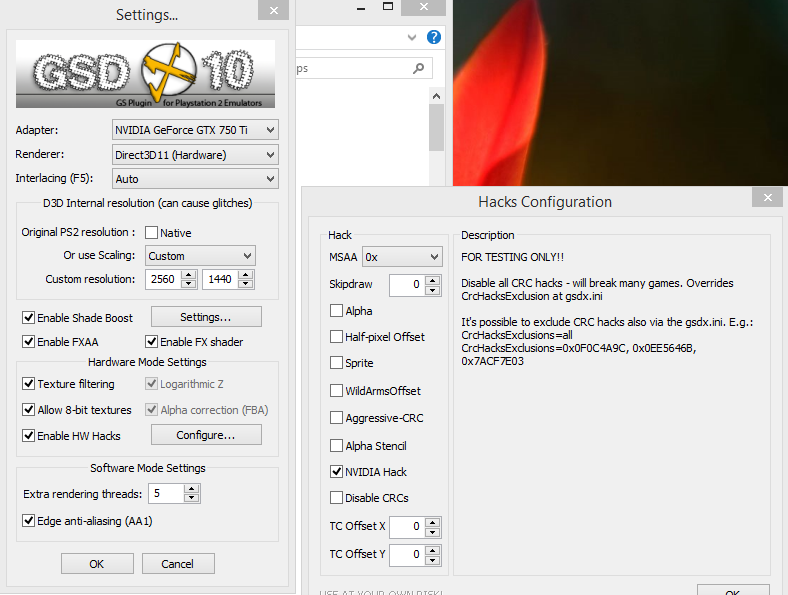Cancel the Settings dialog
Viewport: 788px width, 595px height.
pyautogui.click(x=178, y=563)
